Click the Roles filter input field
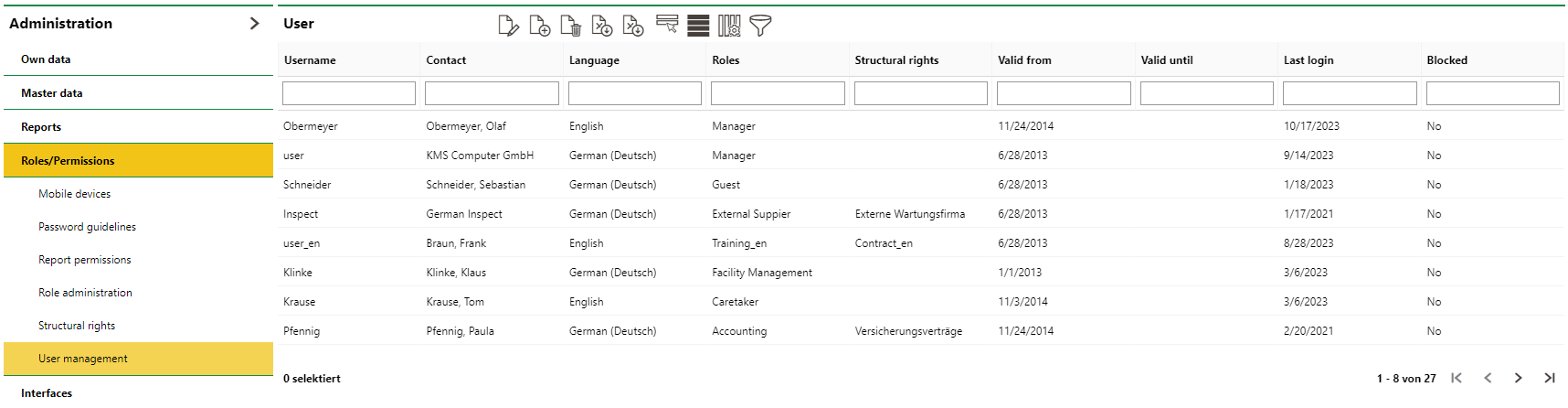Screen dimensions: 1568x408 point(778,93)
